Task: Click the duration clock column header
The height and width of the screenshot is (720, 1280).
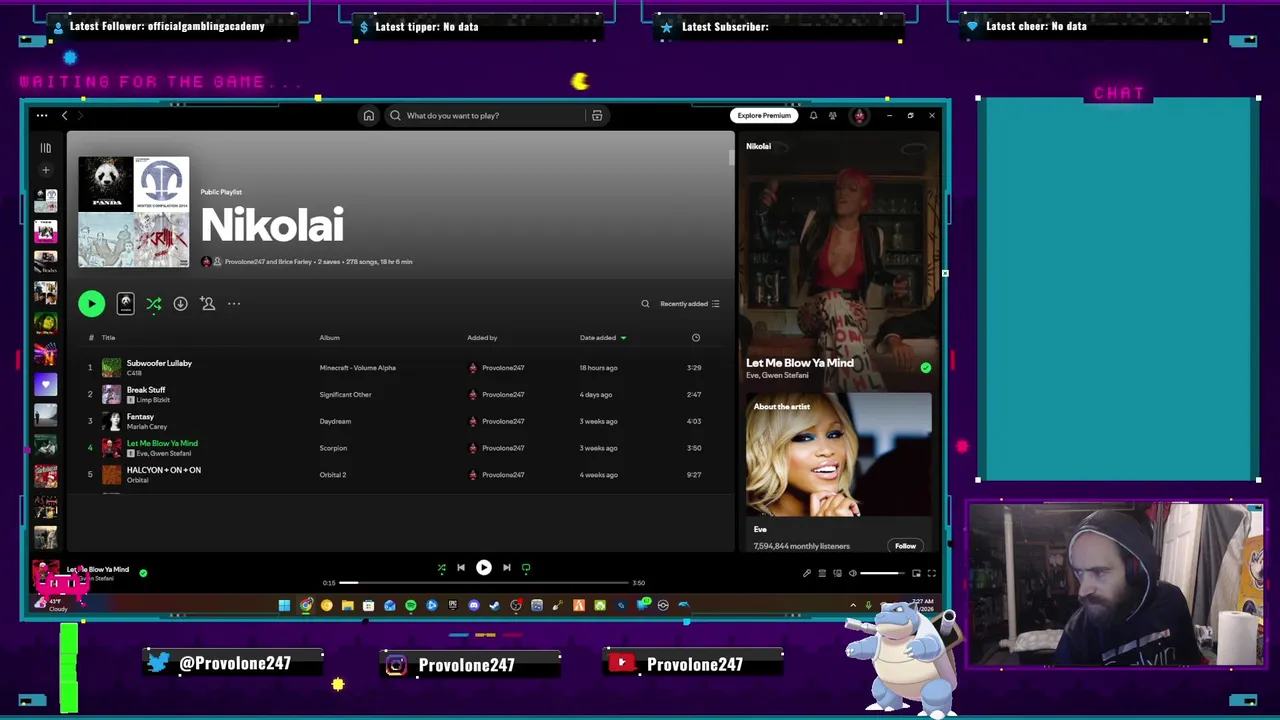Action: (696, 338)
